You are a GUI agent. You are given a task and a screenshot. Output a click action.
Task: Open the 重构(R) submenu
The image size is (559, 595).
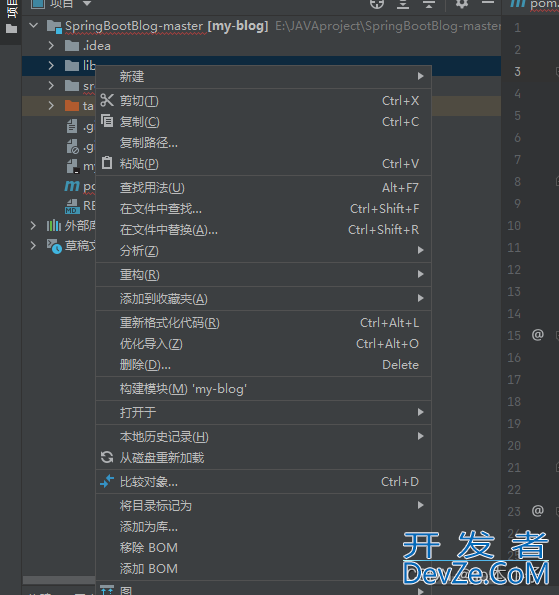(263, 274)
